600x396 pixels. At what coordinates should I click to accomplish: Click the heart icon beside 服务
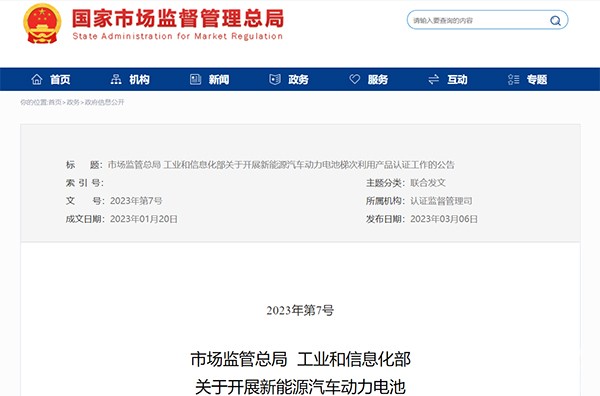click(355, 79)
